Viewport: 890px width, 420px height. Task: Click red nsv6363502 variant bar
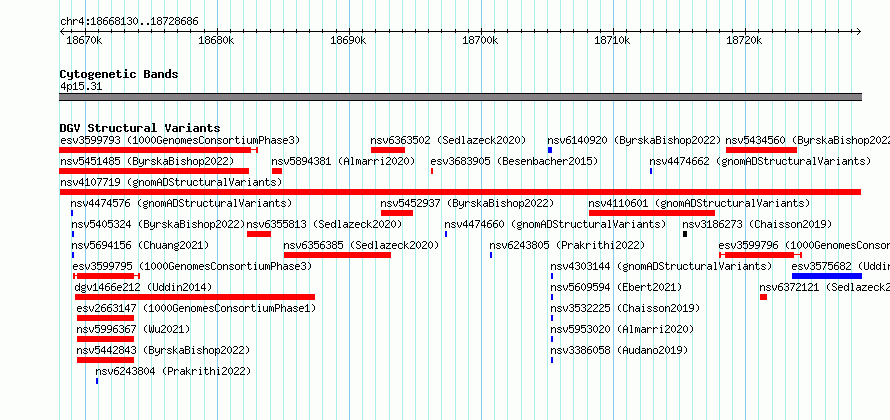point(388,150)
